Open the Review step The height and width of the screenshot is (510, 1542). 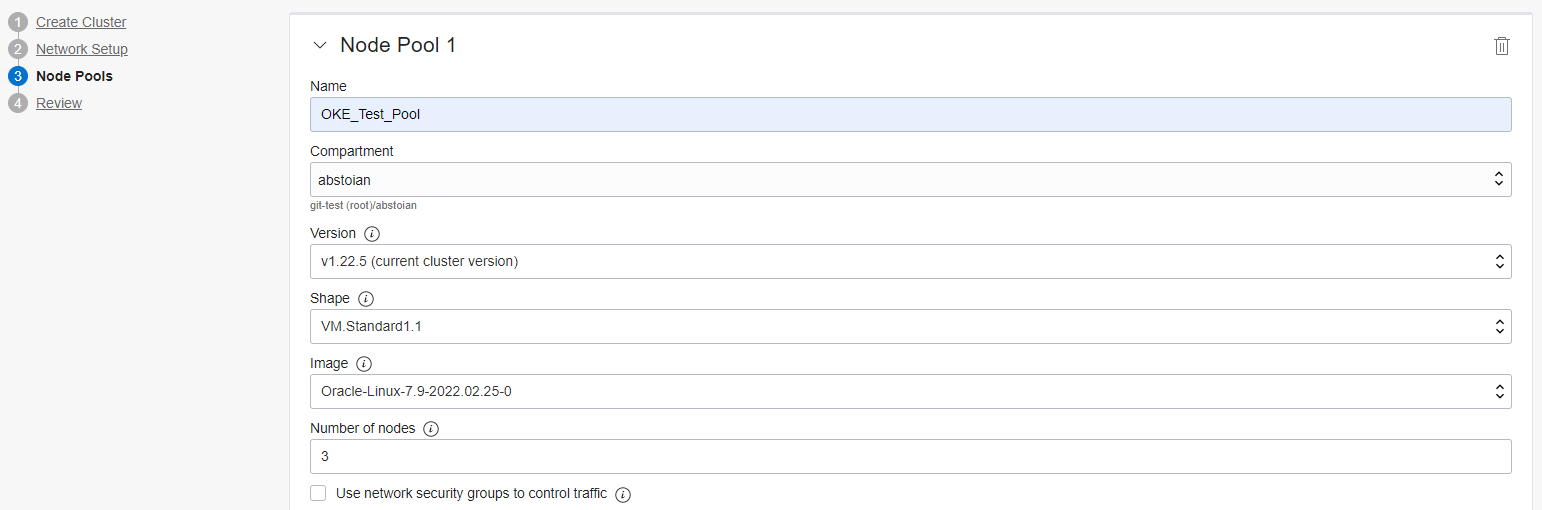tap(59, 103)
